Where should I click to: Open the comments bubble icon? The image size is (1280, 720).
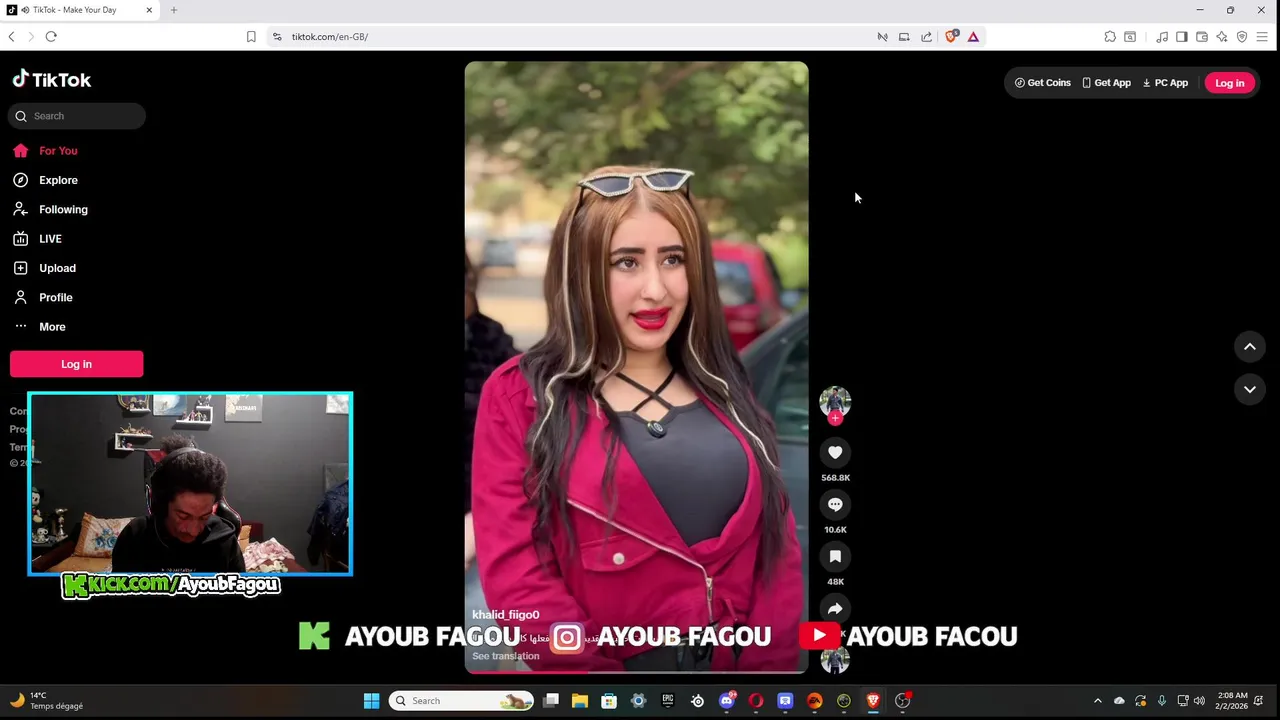click(835, 504)
